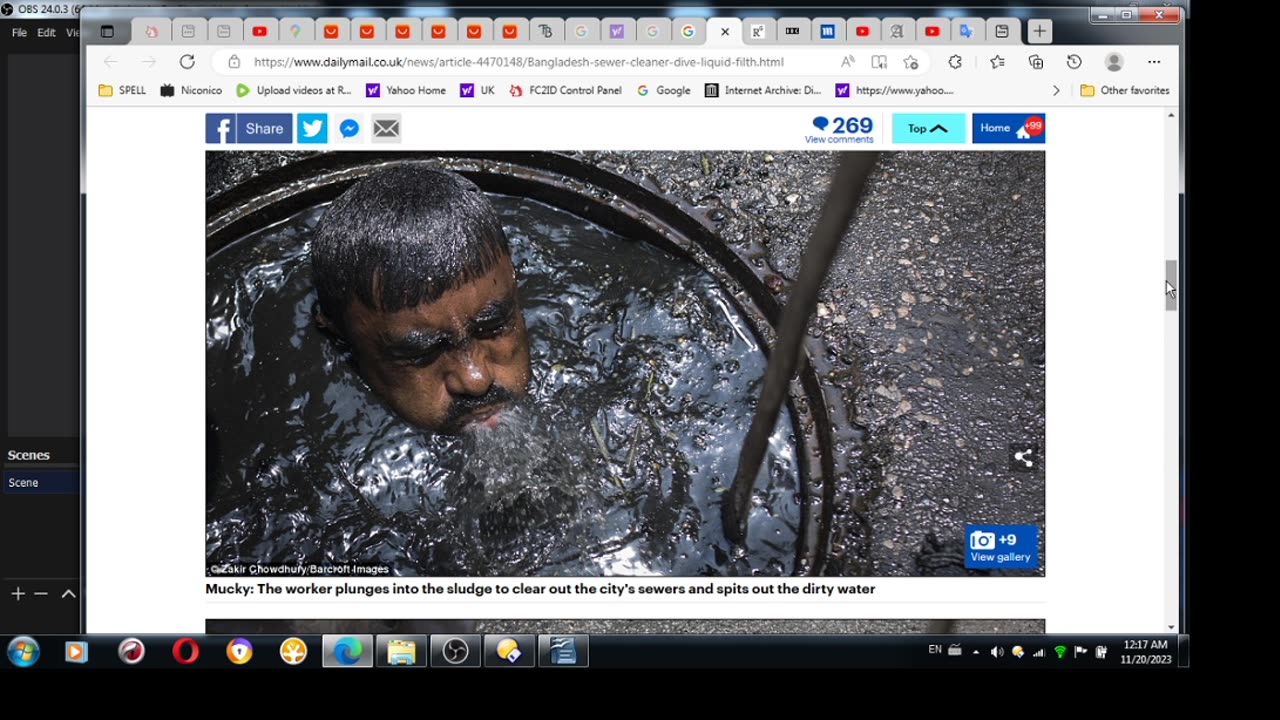Open Opera from the taskbar

click(185, 652)
